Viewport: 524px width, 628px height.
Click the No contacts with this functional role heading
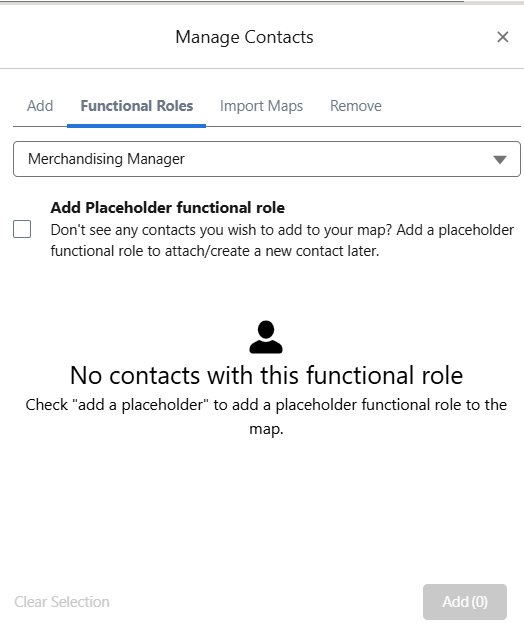(266, 375)
